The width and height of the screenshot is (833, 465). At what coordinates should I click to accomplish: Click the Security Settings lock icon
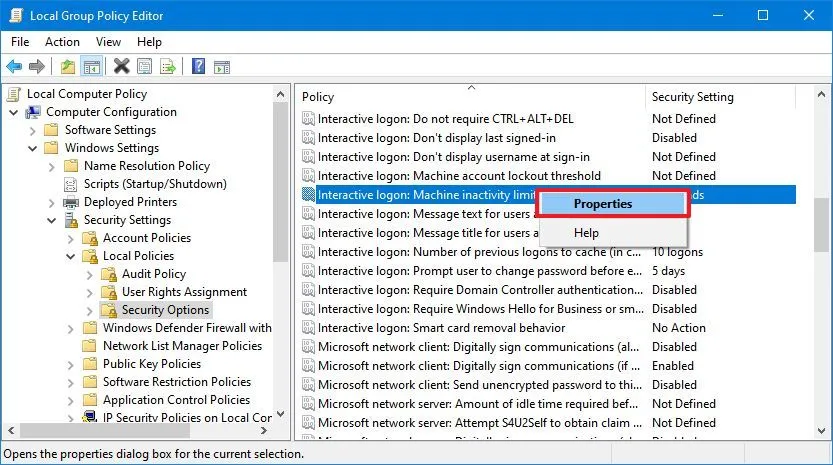(x=71, y=220)
